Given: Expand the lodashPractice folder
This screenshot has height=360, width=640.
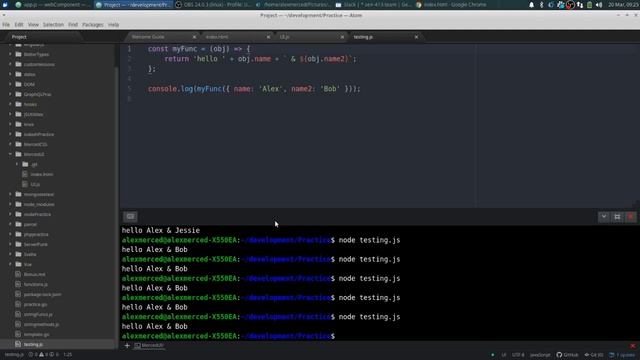Looking at the screenshot, I should pos(10,134).
